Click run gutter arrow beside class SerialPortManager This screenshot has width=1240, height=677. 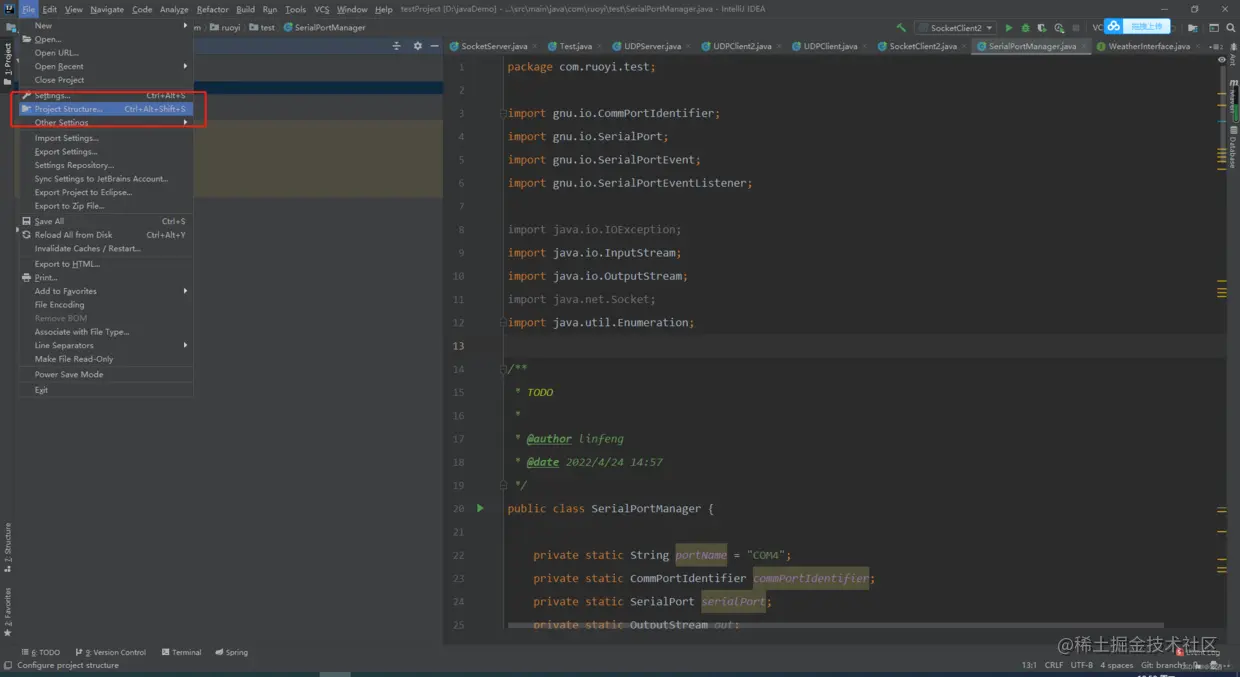(x=480, y=508)
